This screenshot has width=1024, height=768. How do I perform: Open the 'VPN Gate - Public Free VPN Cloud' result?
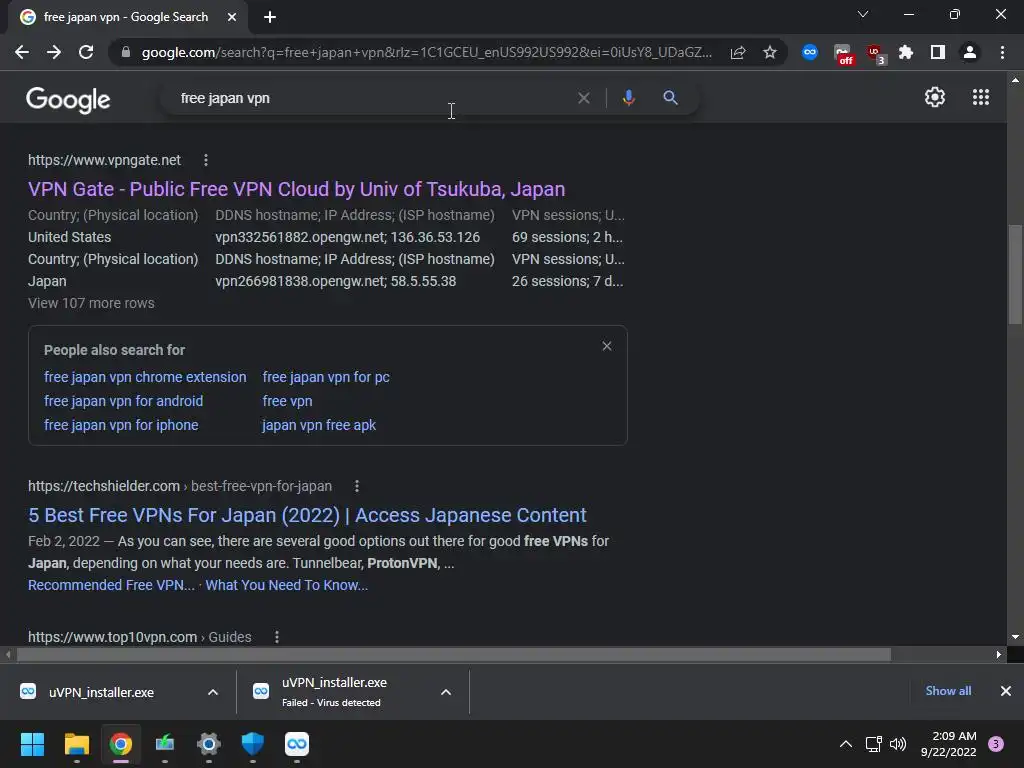tap(296, 189)
